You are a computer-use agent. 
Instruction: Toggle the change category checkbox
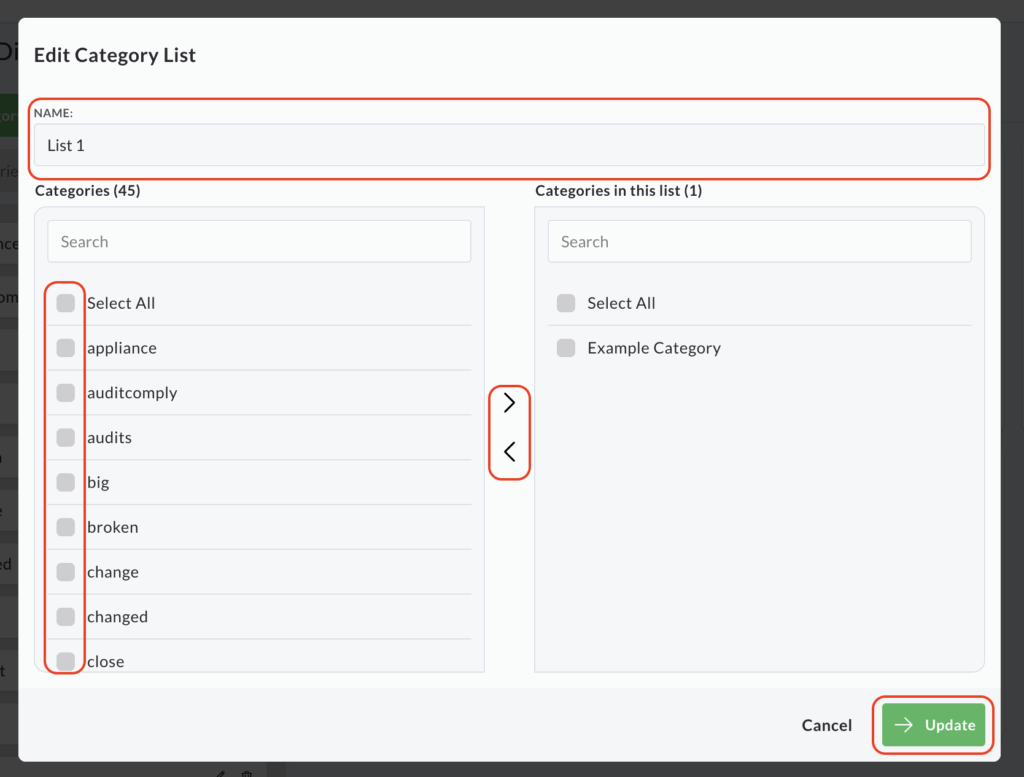point(66,572)
